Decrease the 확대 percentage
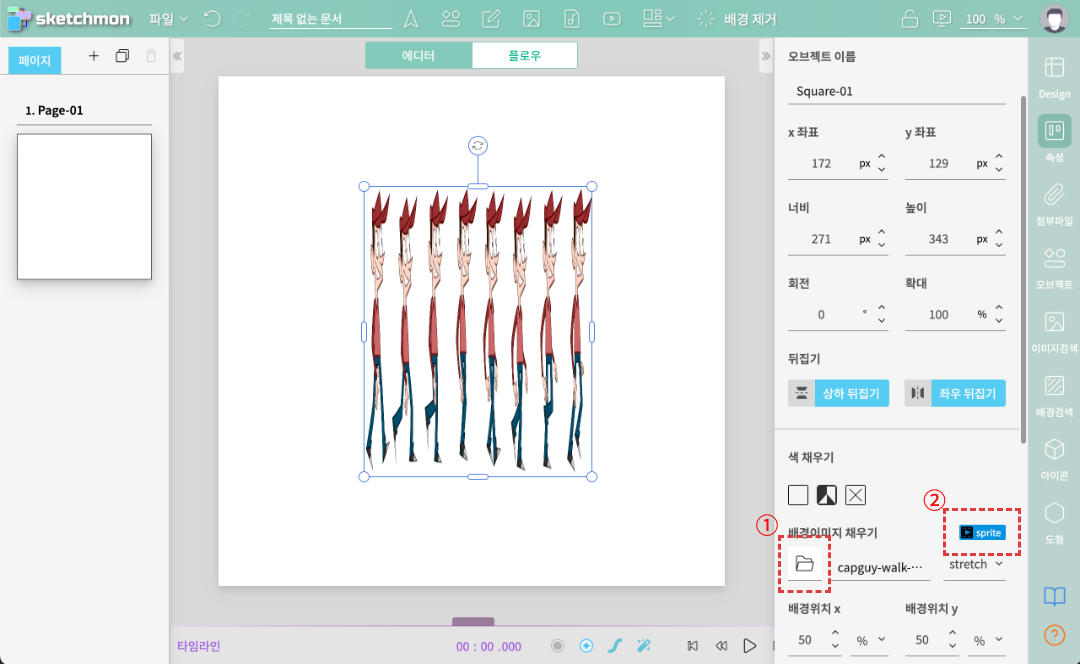The height and width of the screenshot is (664, 1080). pos(999,321)
